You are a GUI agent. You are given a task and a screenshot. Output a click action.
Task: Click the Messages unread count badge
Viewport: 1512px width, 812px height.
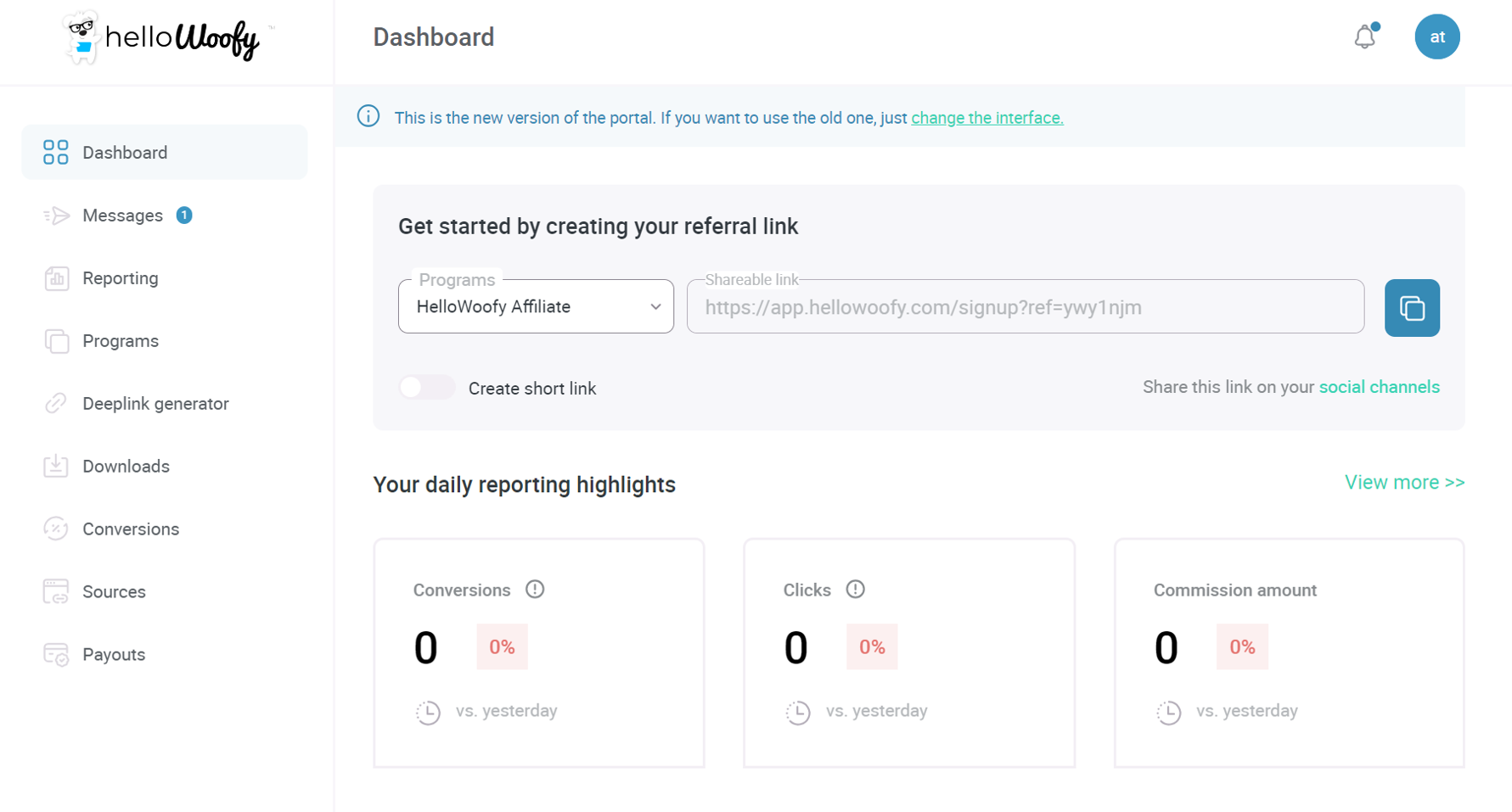[184, 216]
